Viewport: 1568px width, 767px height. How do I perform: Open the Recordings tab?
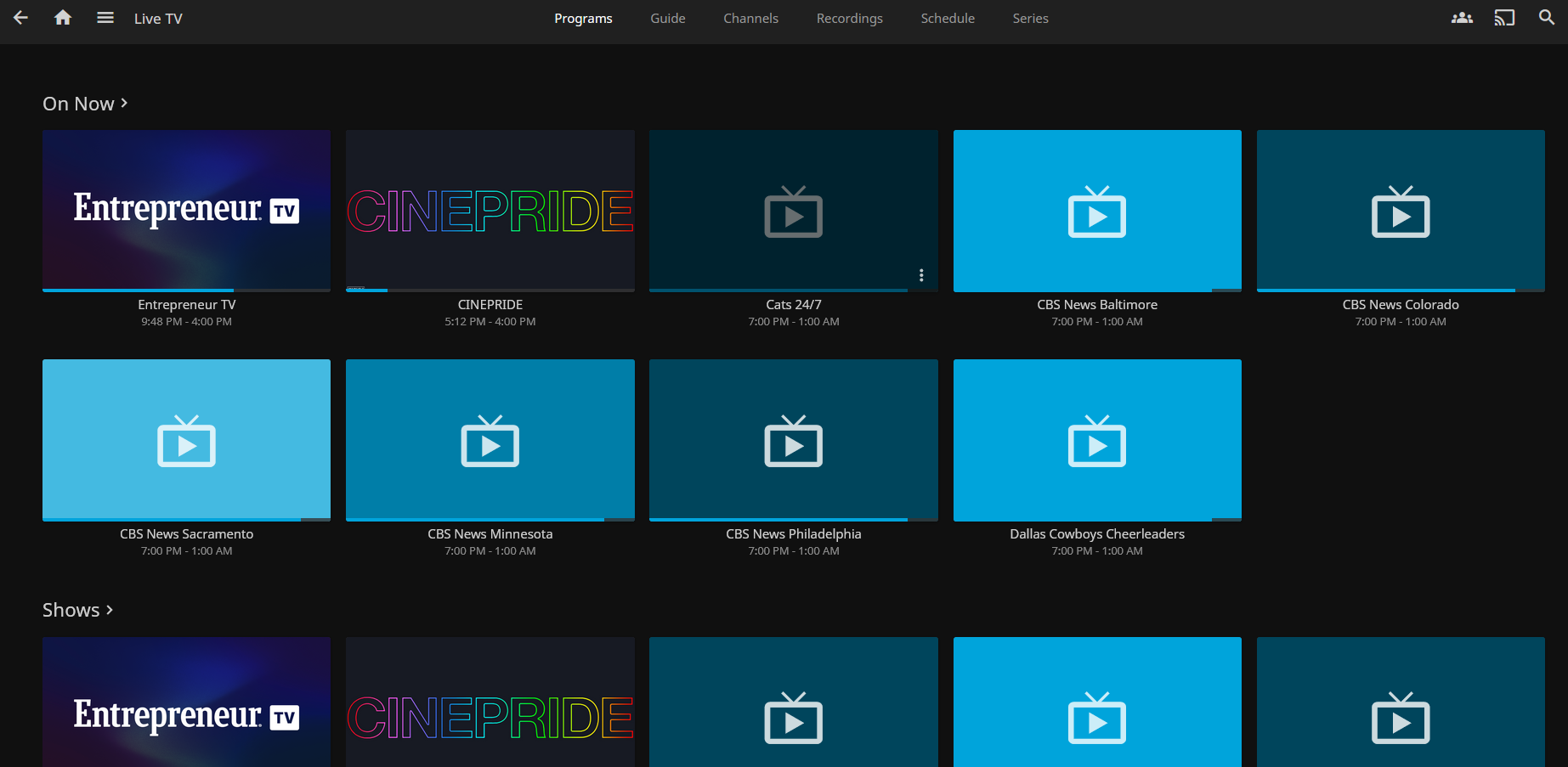849,19
